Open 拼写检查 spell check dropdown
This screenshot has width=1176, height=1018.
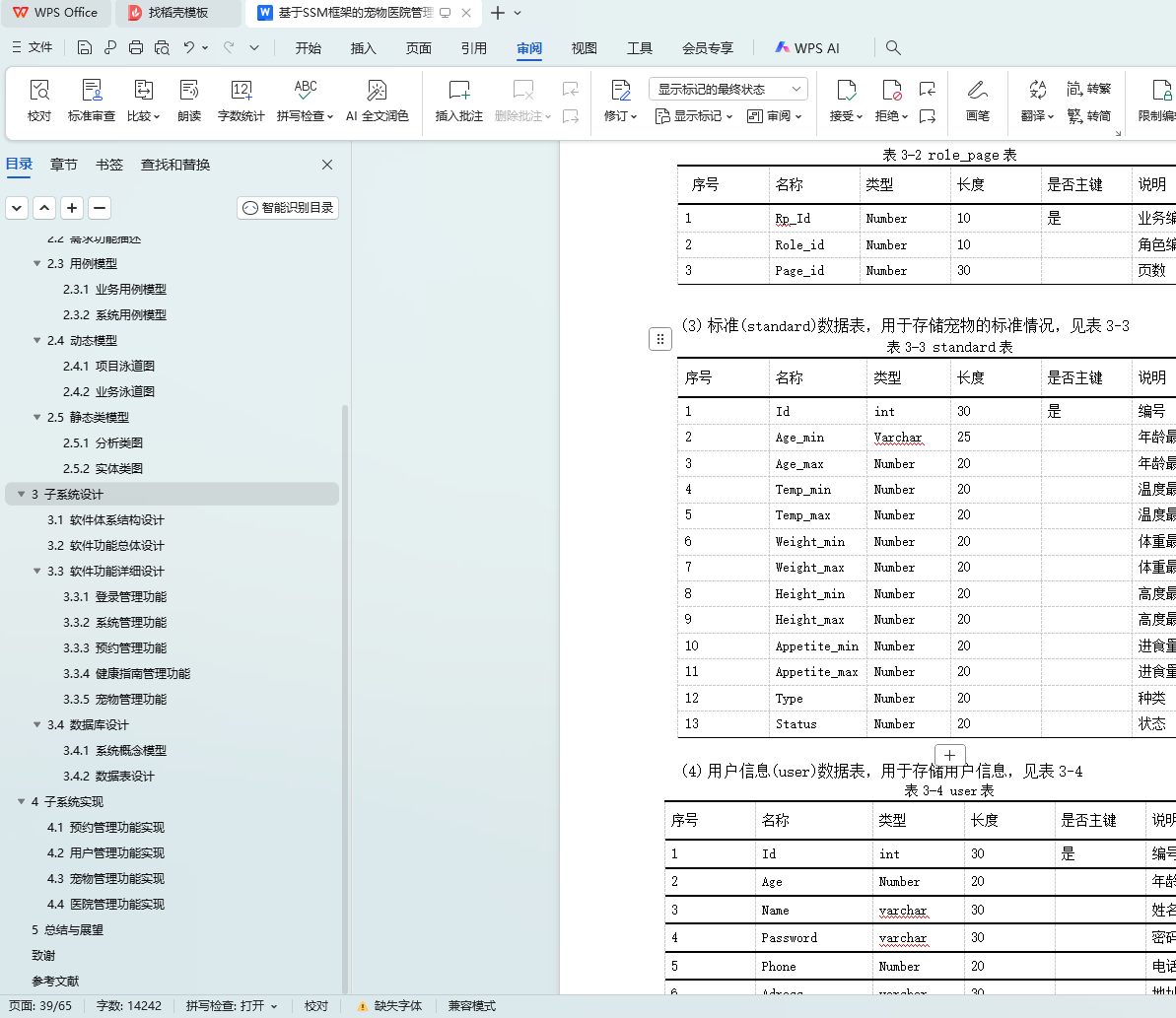coord(305,116)
